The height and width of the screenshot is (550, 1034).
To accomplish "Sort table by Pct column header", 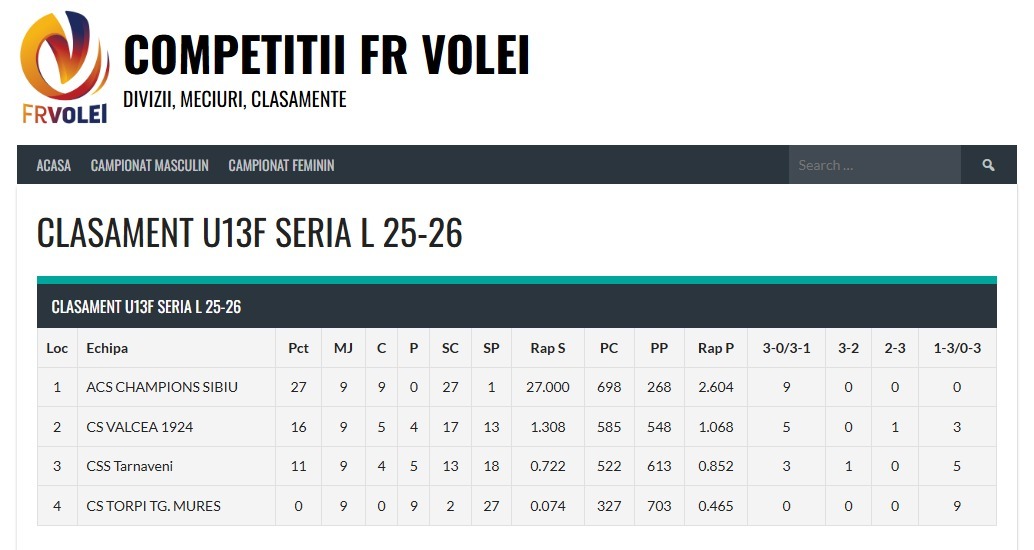I will [x=298, y=348].
